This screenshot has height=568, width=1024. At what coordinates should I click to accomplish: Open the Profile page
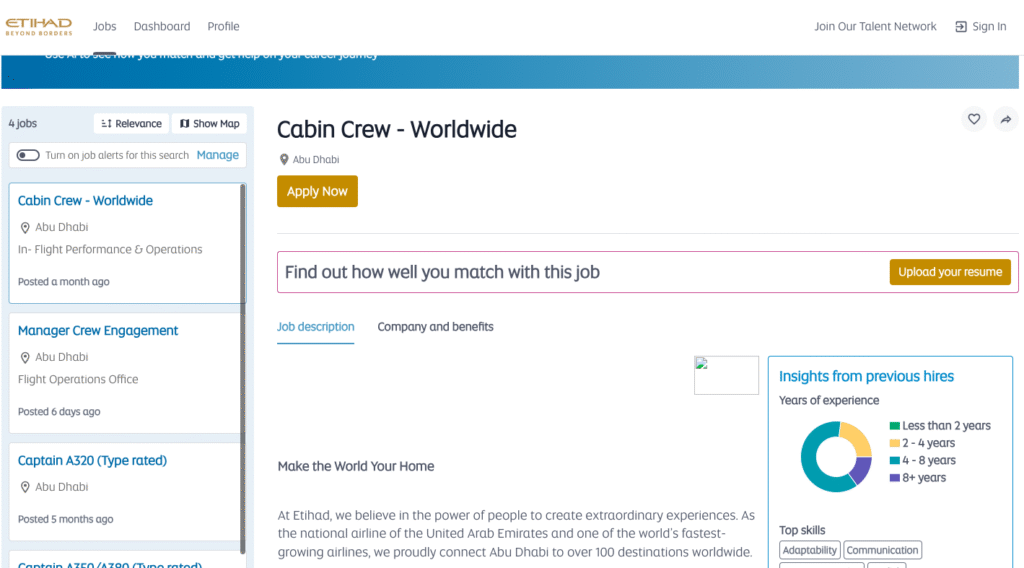pos(223,26)
